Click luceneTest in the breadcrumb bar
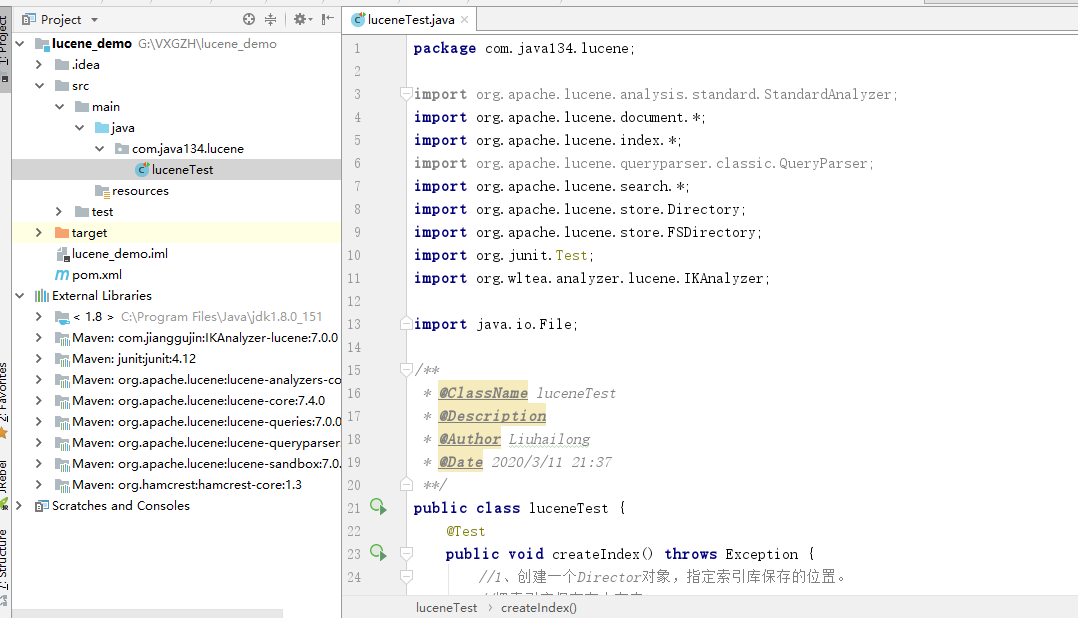The image size is (1078, 618). tap(446, 608)
